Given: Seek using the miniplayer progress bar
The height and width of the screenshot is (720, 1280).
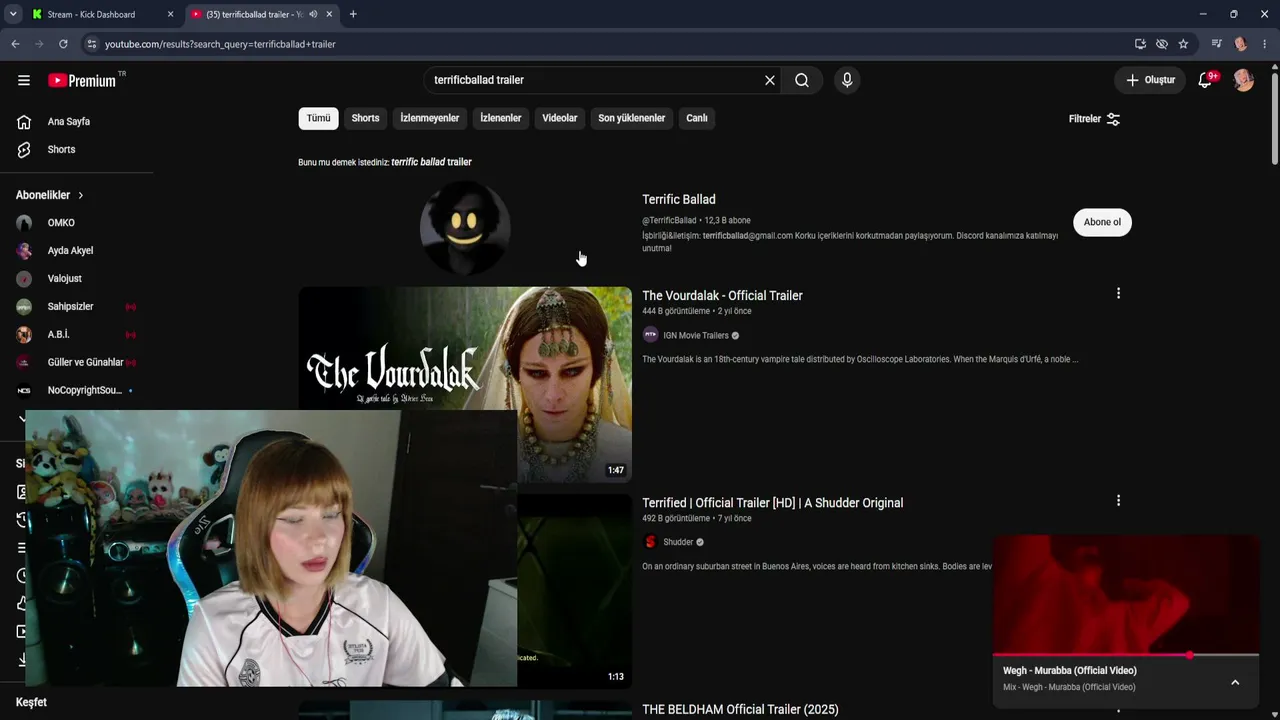Looking at the screenshot, I should (x=1126, y=655).
